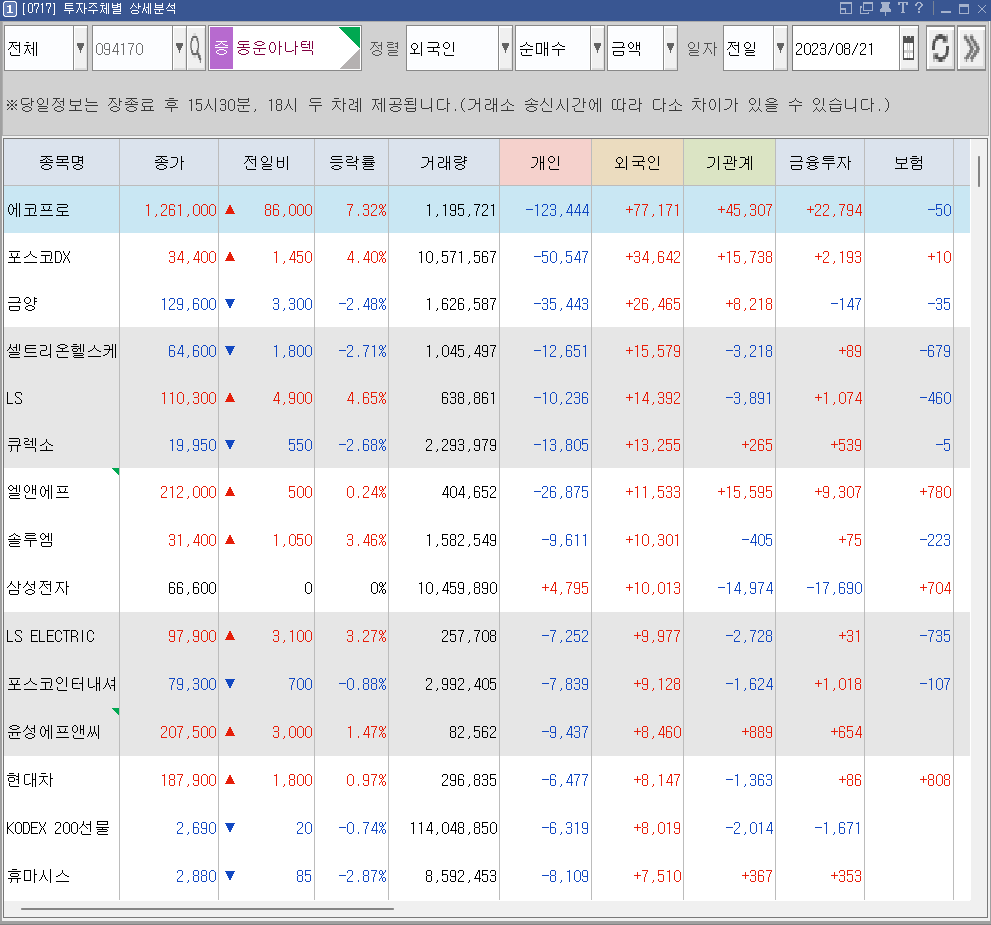Sort by the 종목명 column header
The width and height of the screenshot is (991, 925).
coord(61,163)
